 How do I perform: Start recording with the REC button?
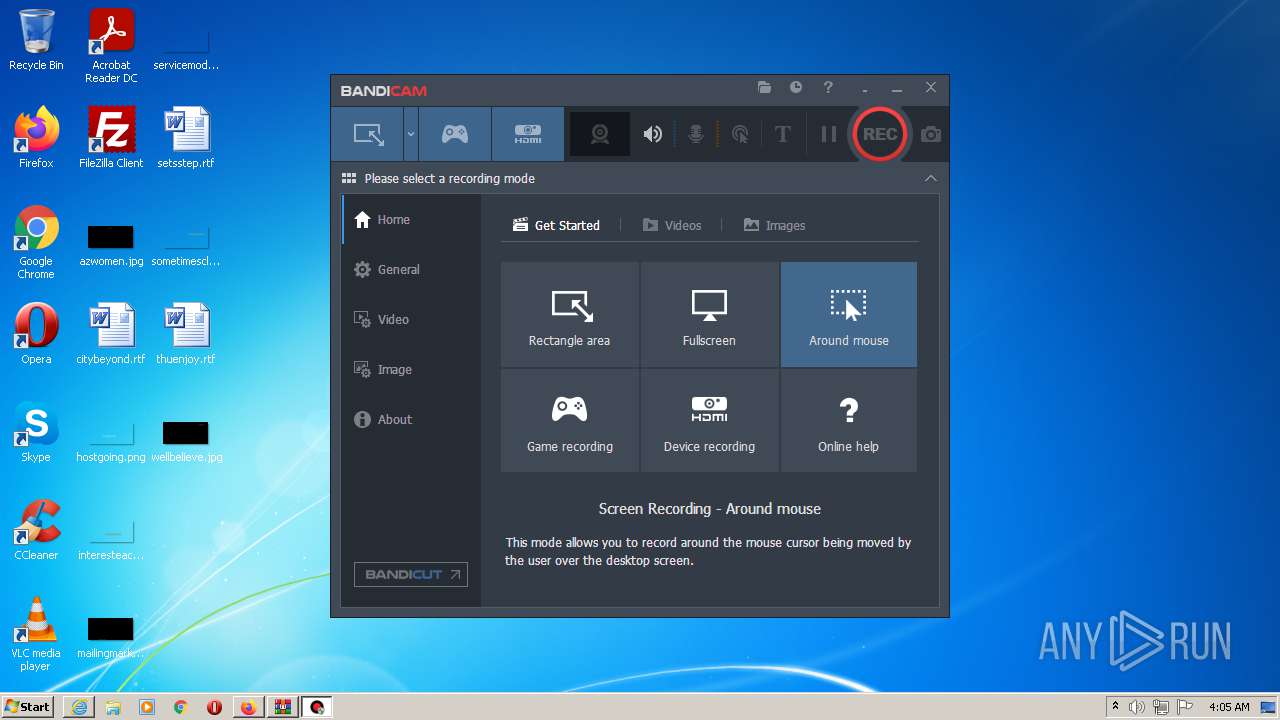tap(880, 134)
